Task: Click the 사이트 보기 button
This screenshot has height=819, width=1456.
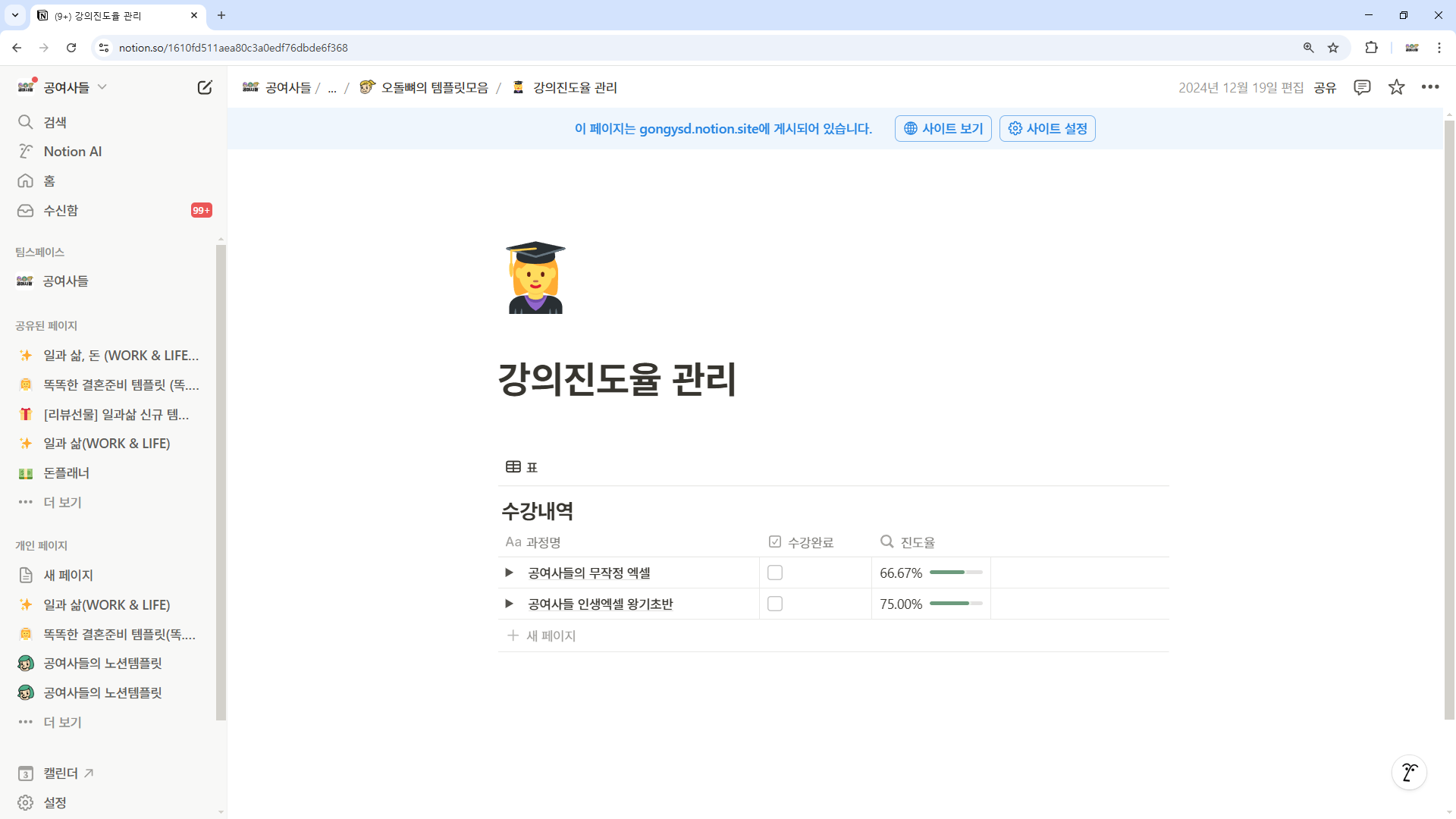Action: (943, 128)
